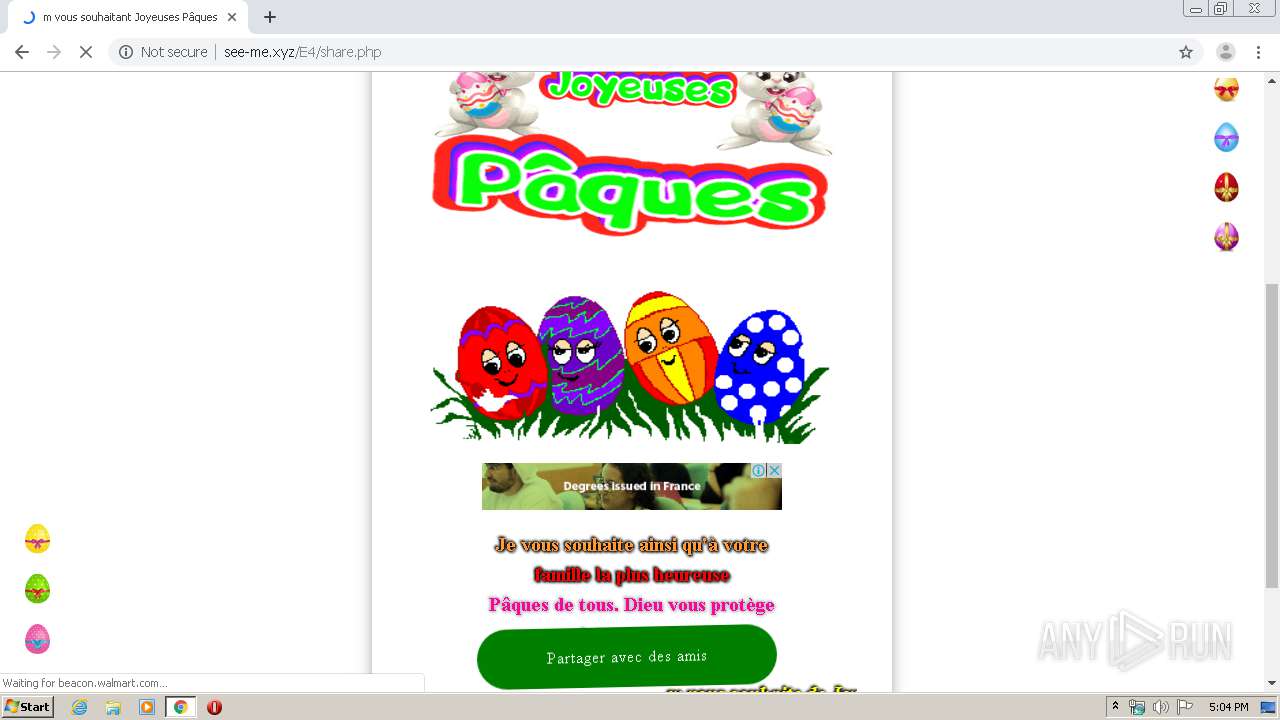Click the 'Je vous souhaite ainsi qu'à votre' text
This screenshot has width=1280, height=720.
coord(631,545)
